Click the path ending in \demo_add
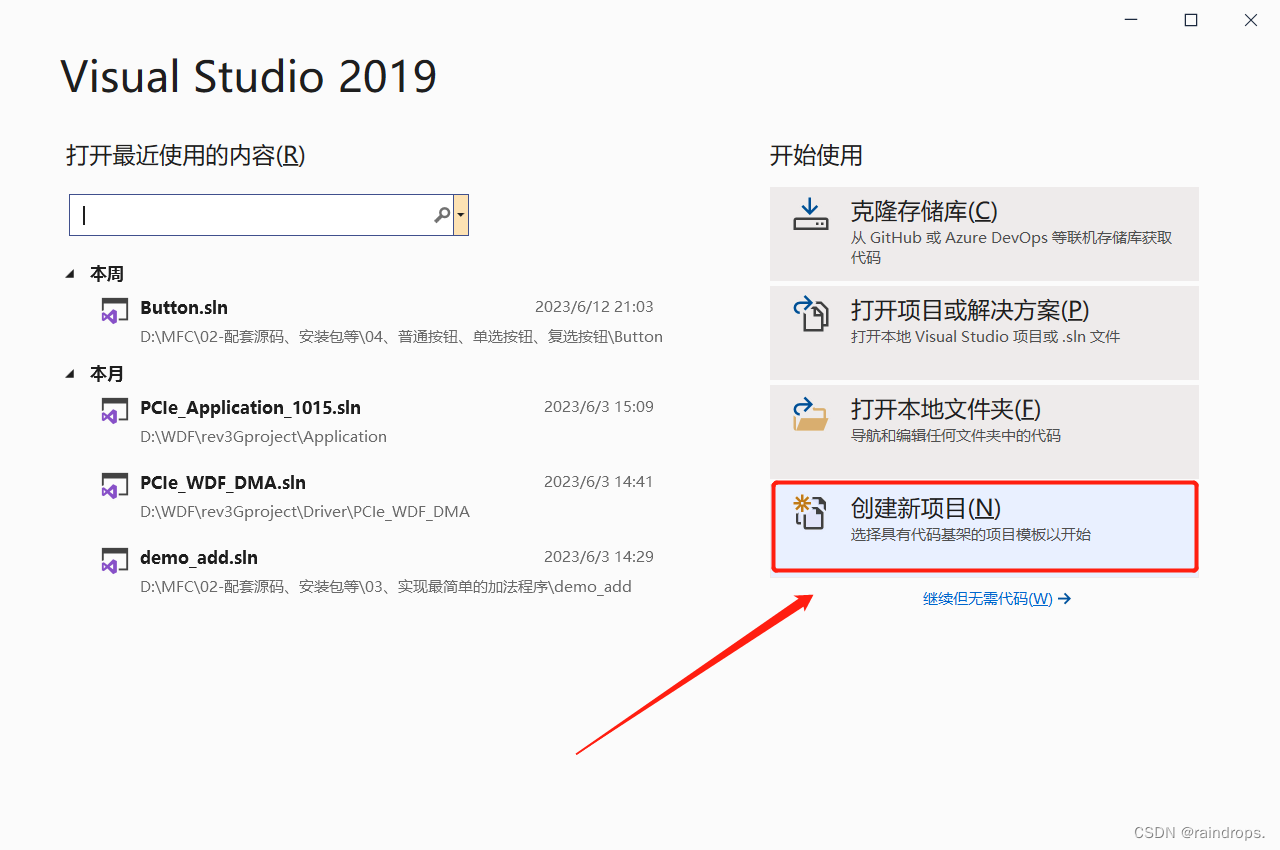The height and width of the screenshot is (850, 1280). tap(386, 586)
